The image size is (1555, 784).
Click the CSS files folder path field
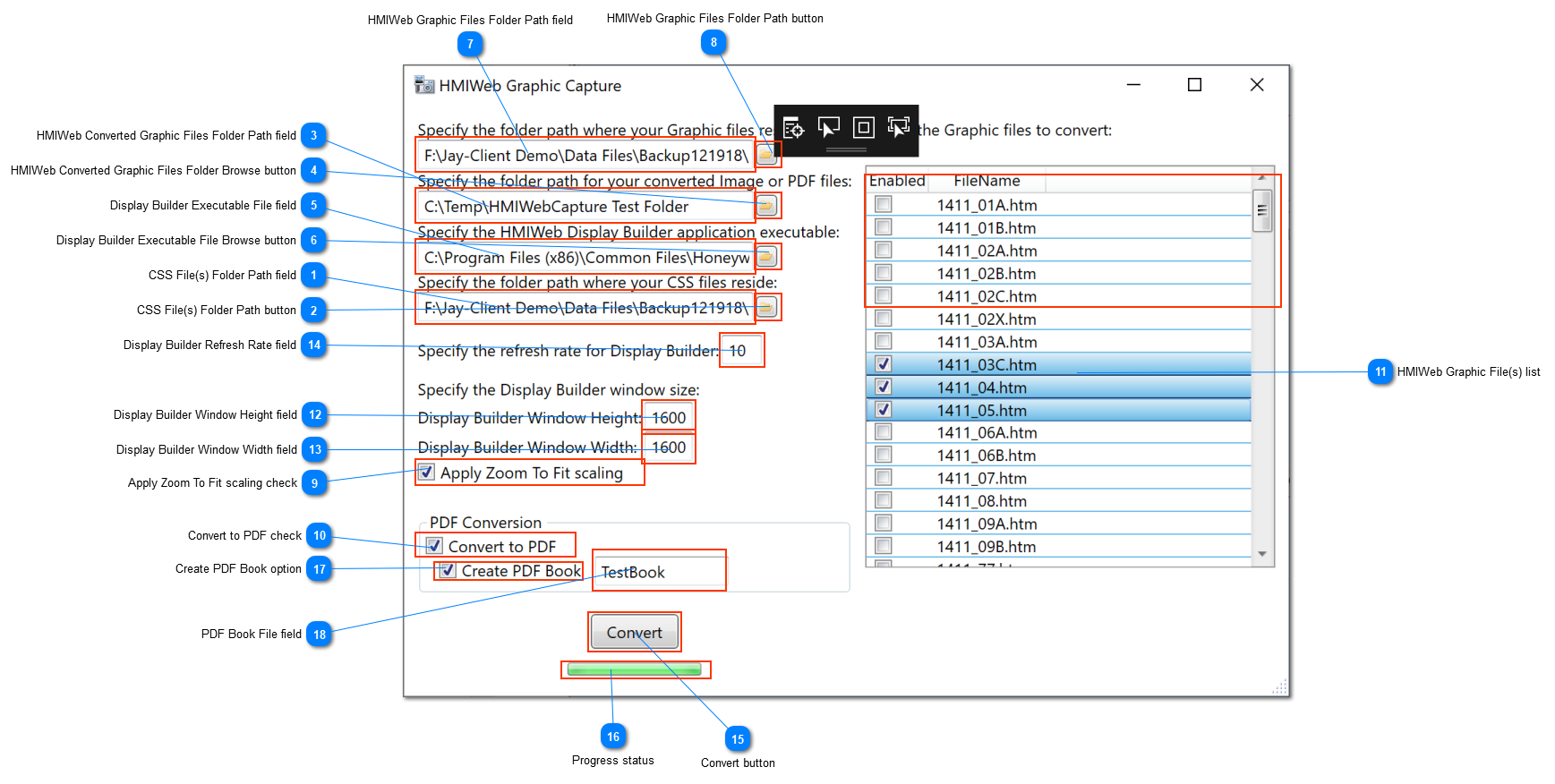tap(585, 308)
